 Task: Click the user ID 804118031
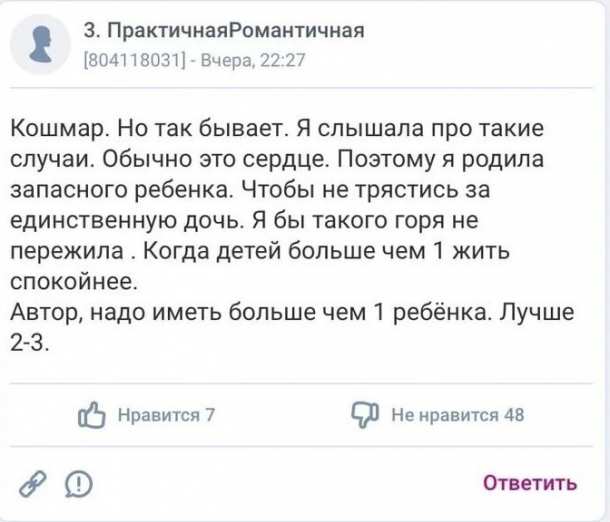133,60
